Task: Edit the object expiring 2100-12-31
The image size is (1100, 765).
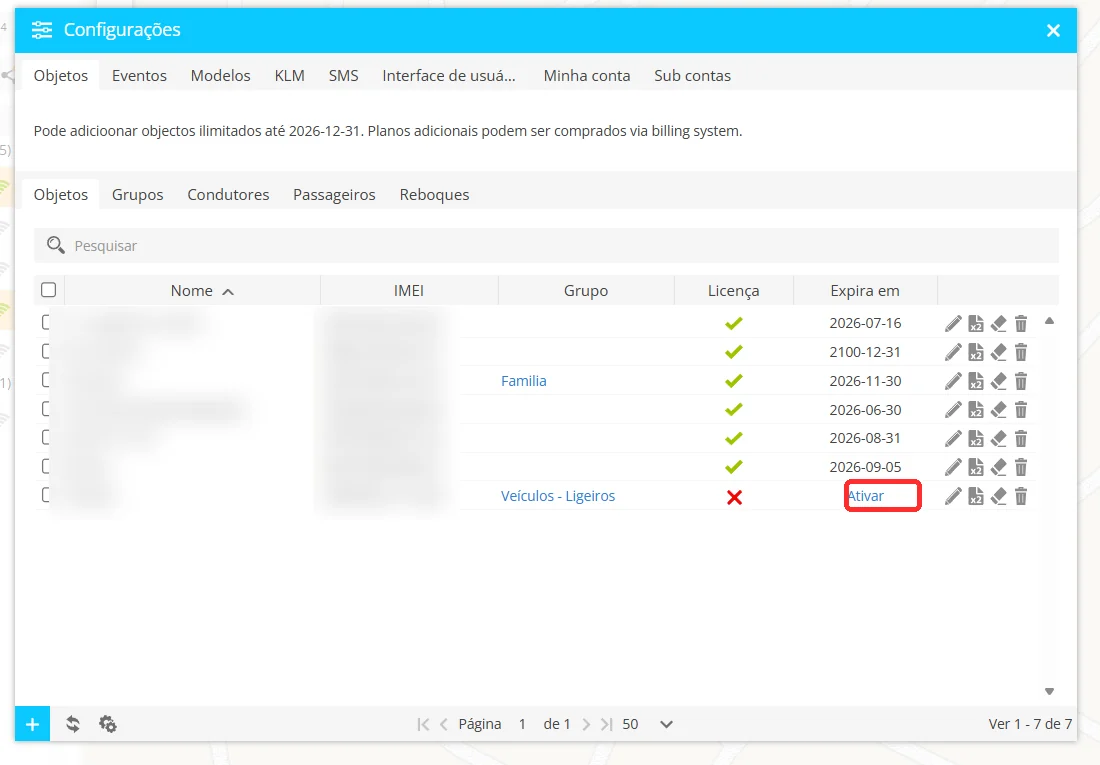Action: 953,352
